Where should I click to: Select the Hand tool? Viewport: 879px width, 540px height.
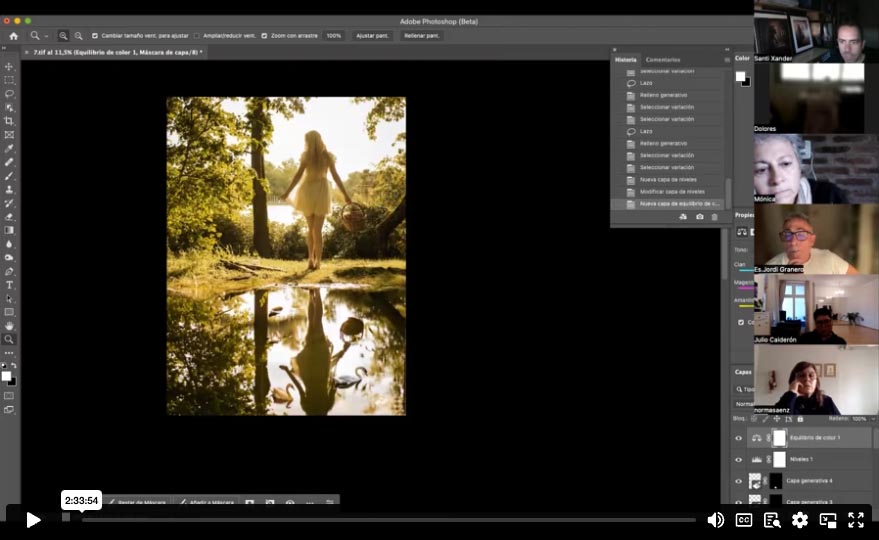pyautogui.click(x=9, y=326)
